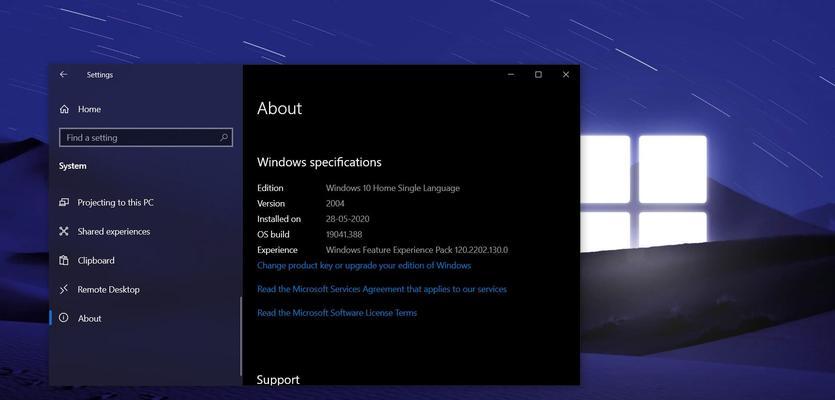Click the Clipboard icon
The image size is (835, 400).
point(64,260)
